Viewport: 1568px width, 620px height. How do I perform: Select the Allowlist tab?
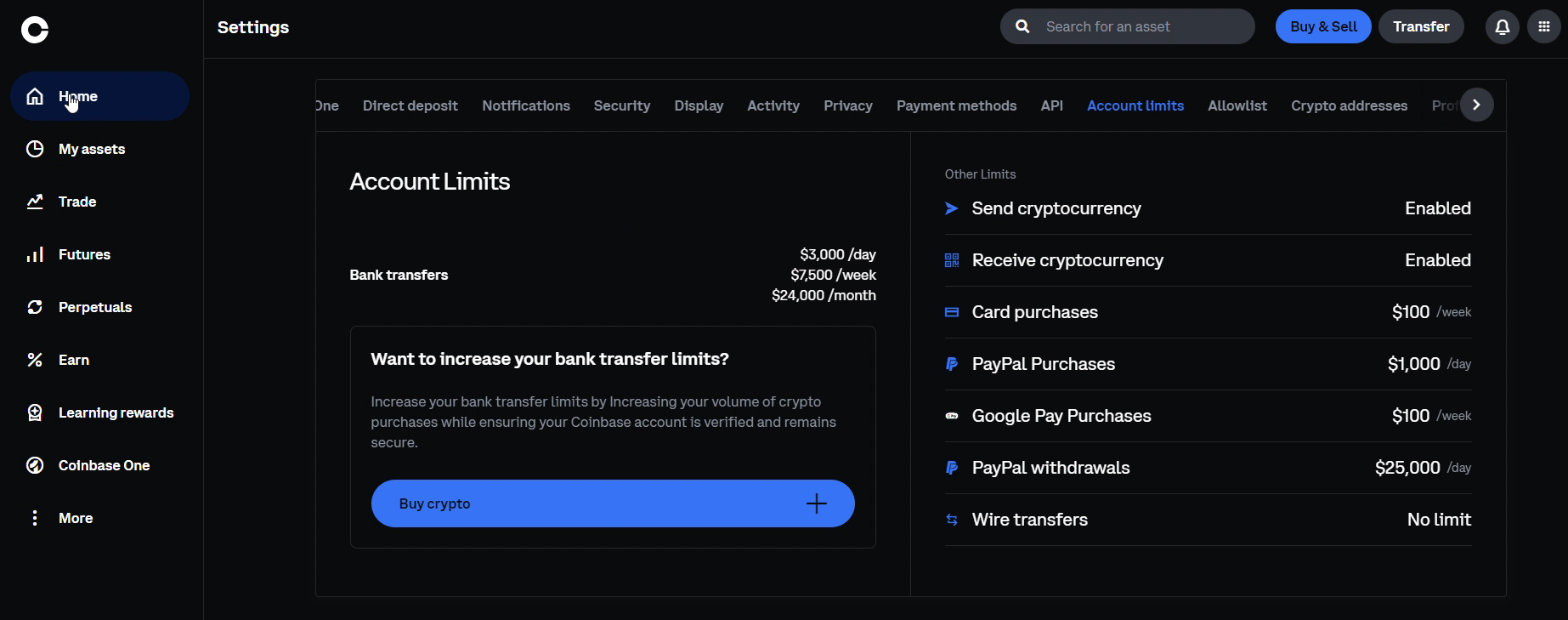coord(1237,105)
